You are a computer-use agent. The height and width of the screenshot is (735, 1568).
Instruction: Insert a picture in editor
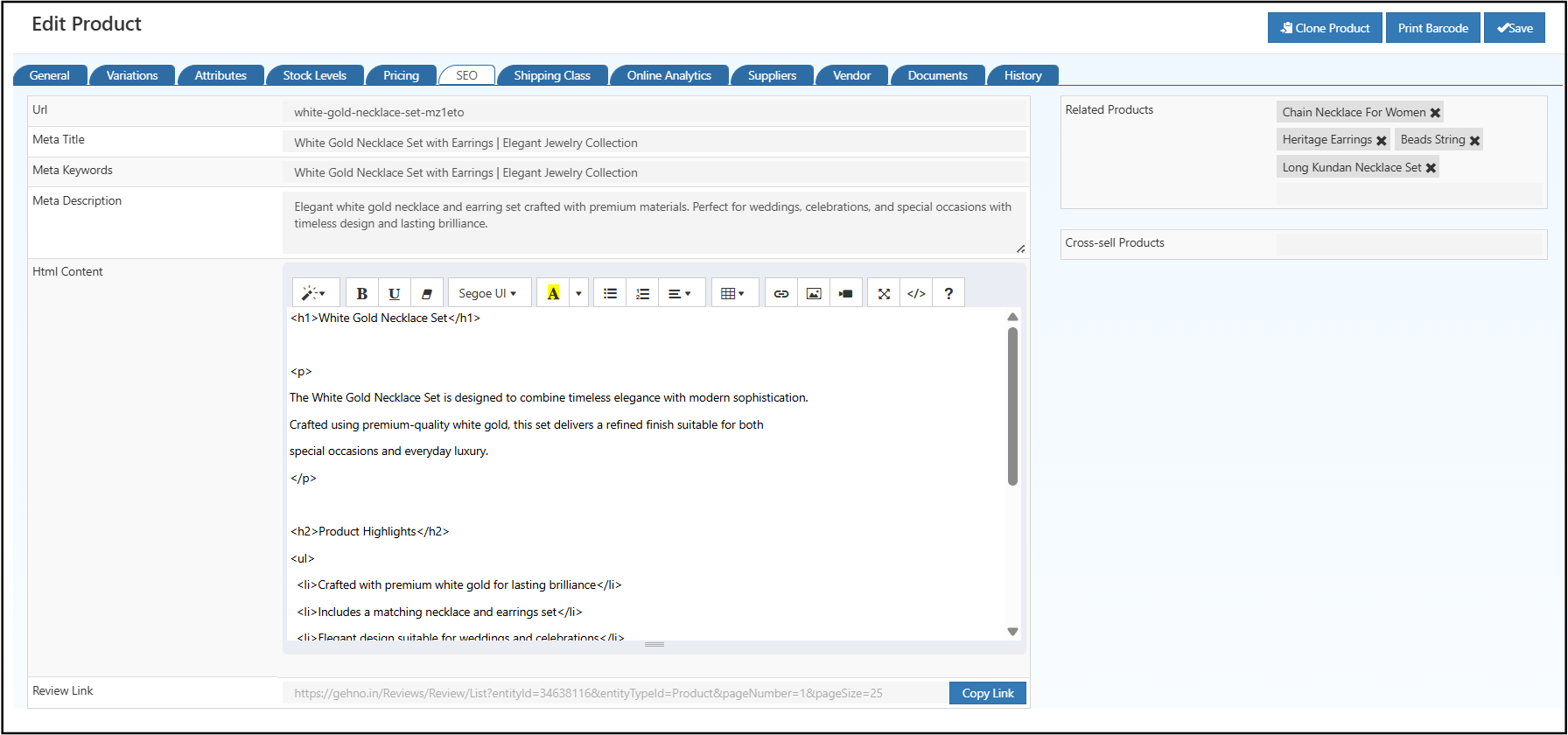click(814, 293)
